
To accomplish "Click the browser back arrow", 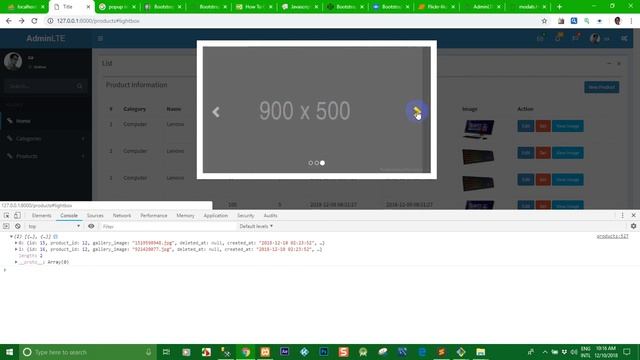I will (9, 21).
